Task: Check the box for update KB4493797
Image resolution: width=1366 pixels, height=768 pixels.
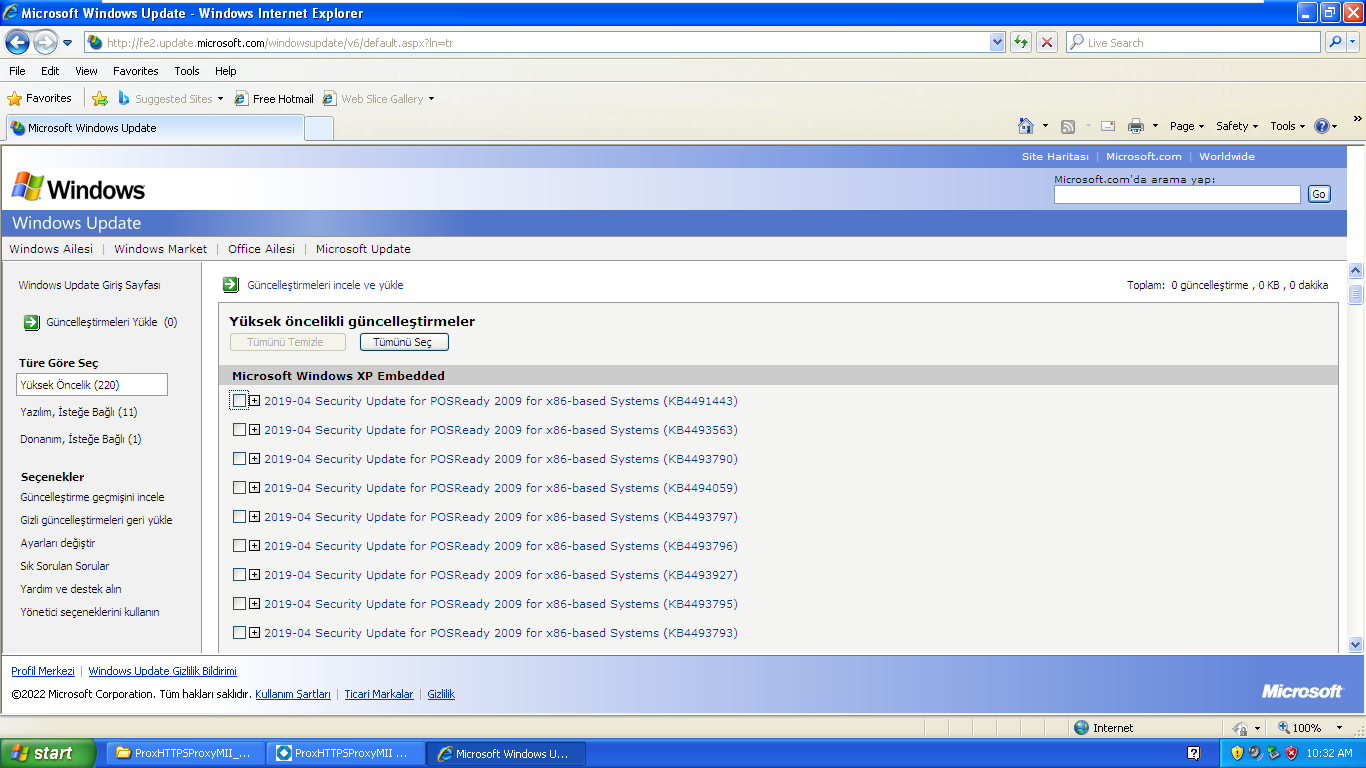Action: pyautogui.click(x=239, y=517)
